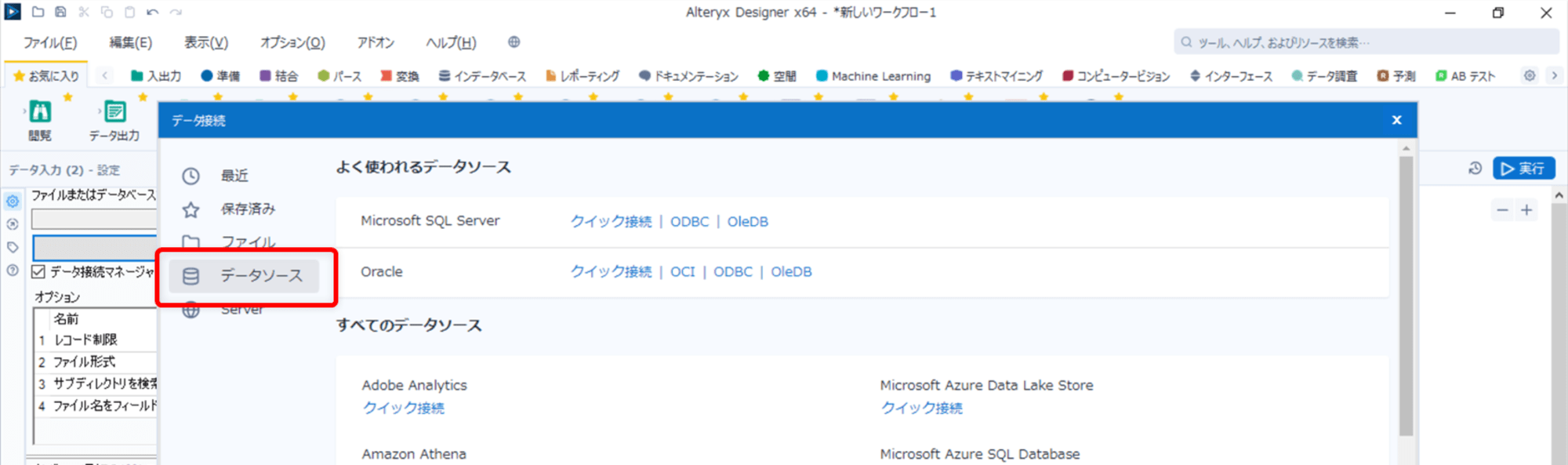Open the オプション(O) menu
1568x465 pixels.
click(x=292, y=42)
